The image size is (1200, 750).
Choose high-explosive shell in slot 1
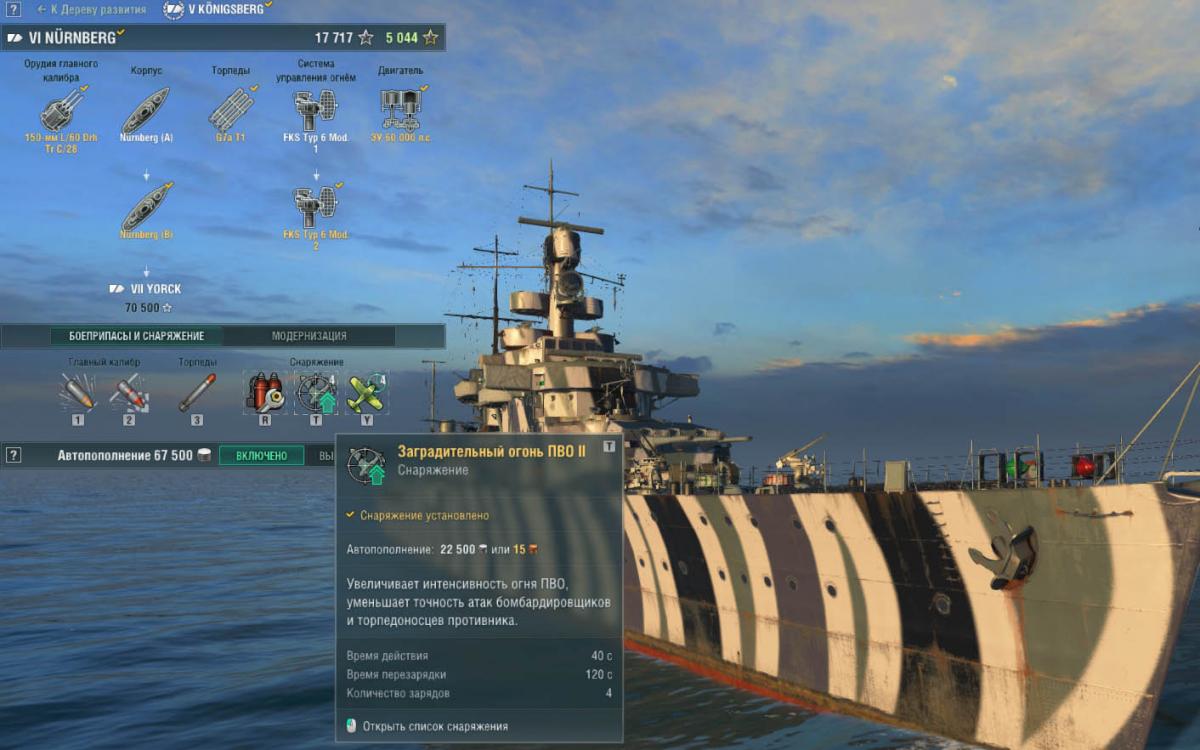(77, 392)
